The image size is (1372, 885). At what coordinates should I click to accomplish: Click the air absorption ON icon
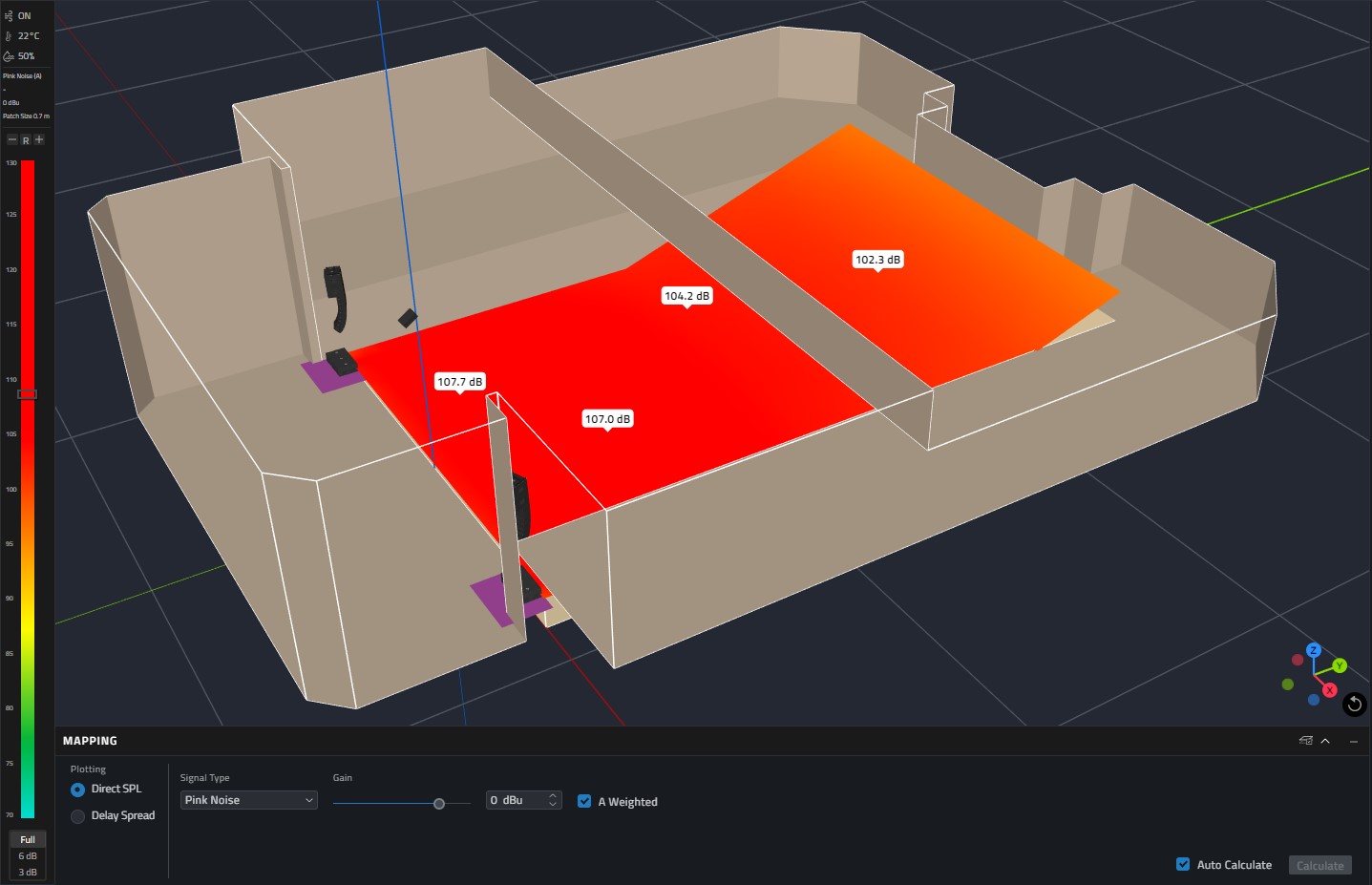[x=9, y=16]
